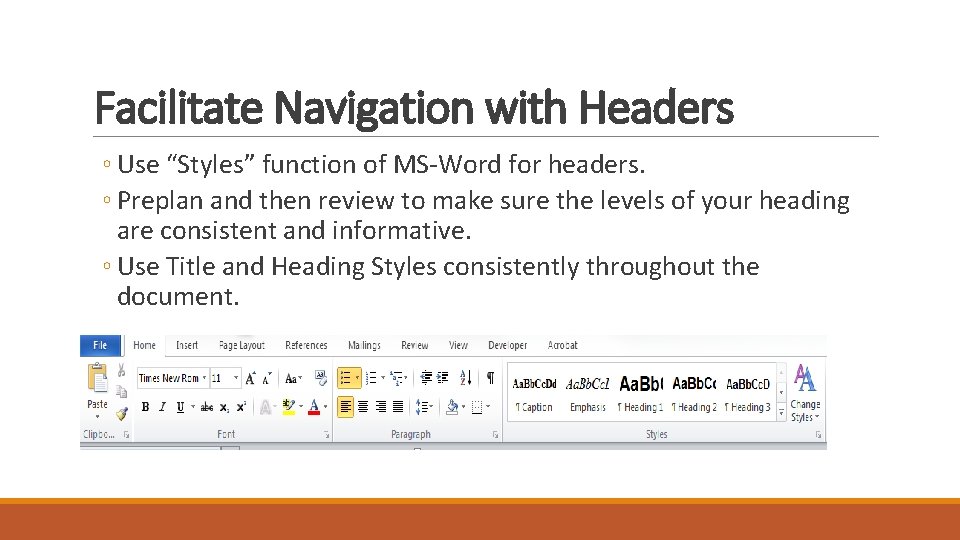Click the Cut scissors icon
The image size is (960, 540).
pyautogui.click(x=121, y=370)
